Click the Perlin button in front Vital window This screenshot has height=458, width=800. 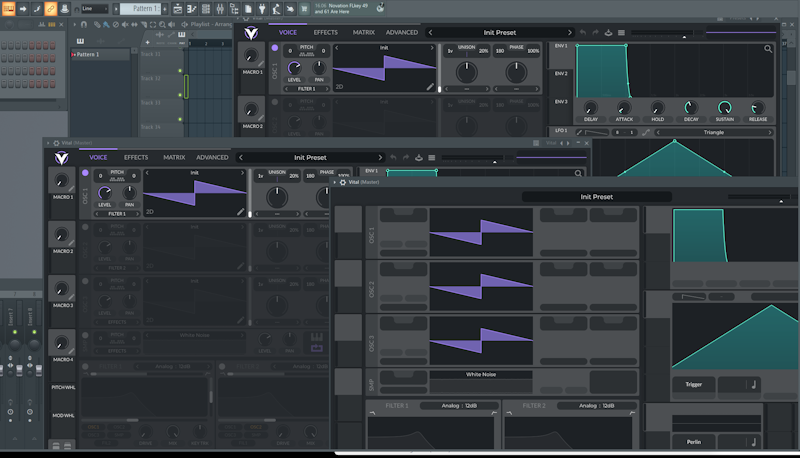click(x=693, y=442)
